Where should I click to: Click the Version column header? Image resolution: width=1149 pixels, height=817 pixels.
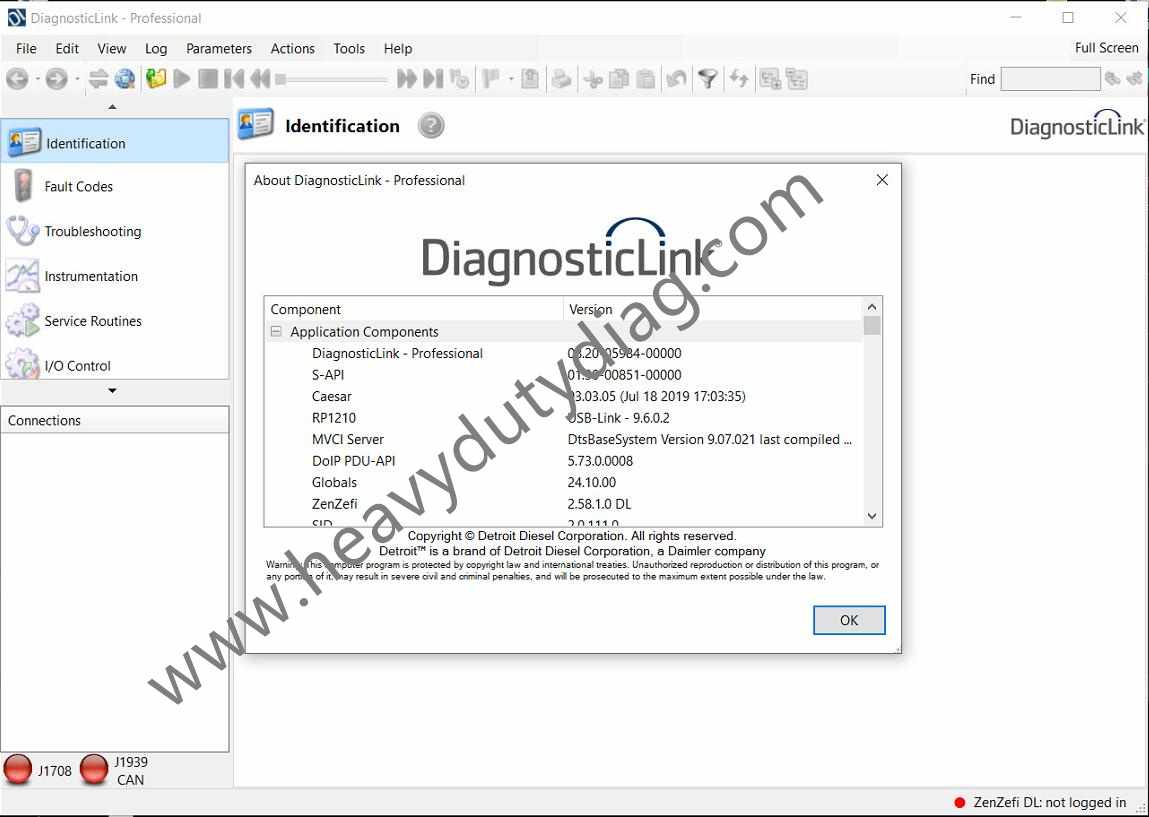713,308
